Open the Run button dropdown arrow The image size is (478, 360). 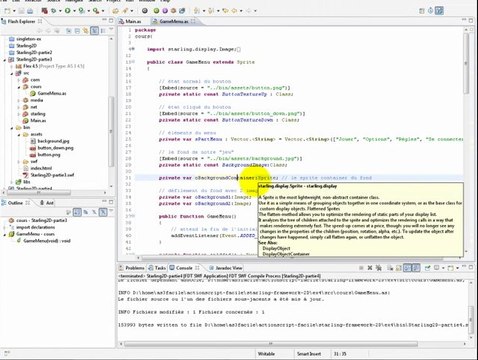pos(74,11)
